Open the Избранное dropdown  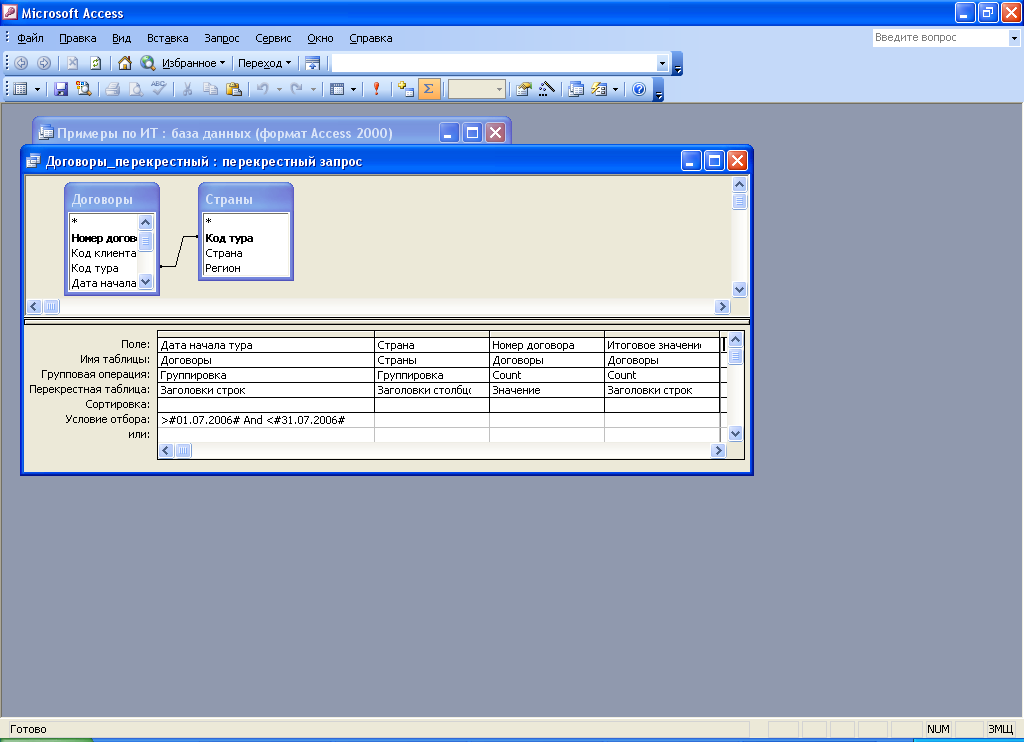click(x=193, y=63)
